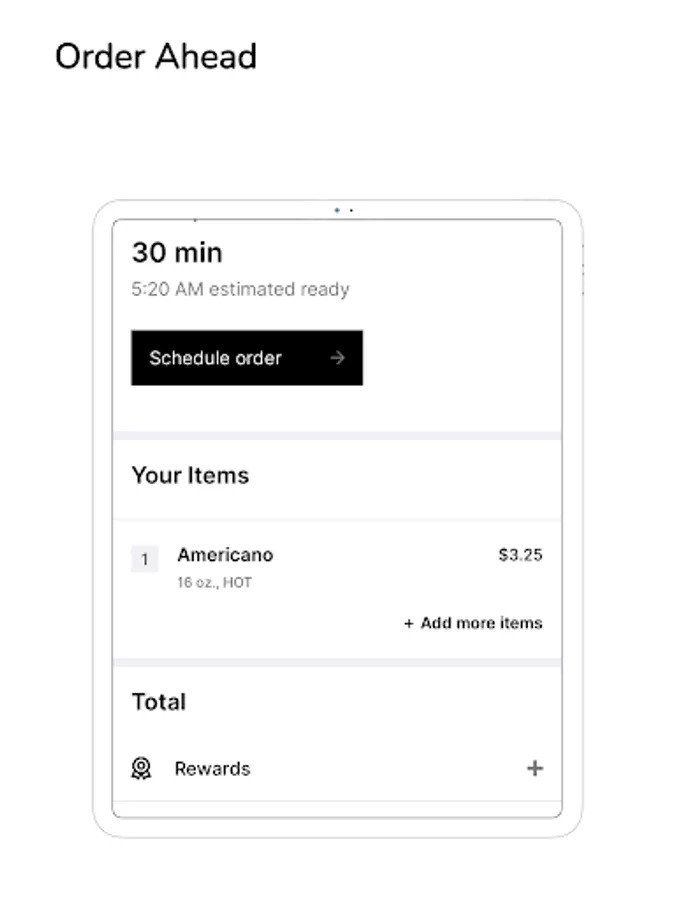675x900 pixels.
Task: Click the plus sign before Add more items
Action: pyautogui.click(x=408, y=623)
